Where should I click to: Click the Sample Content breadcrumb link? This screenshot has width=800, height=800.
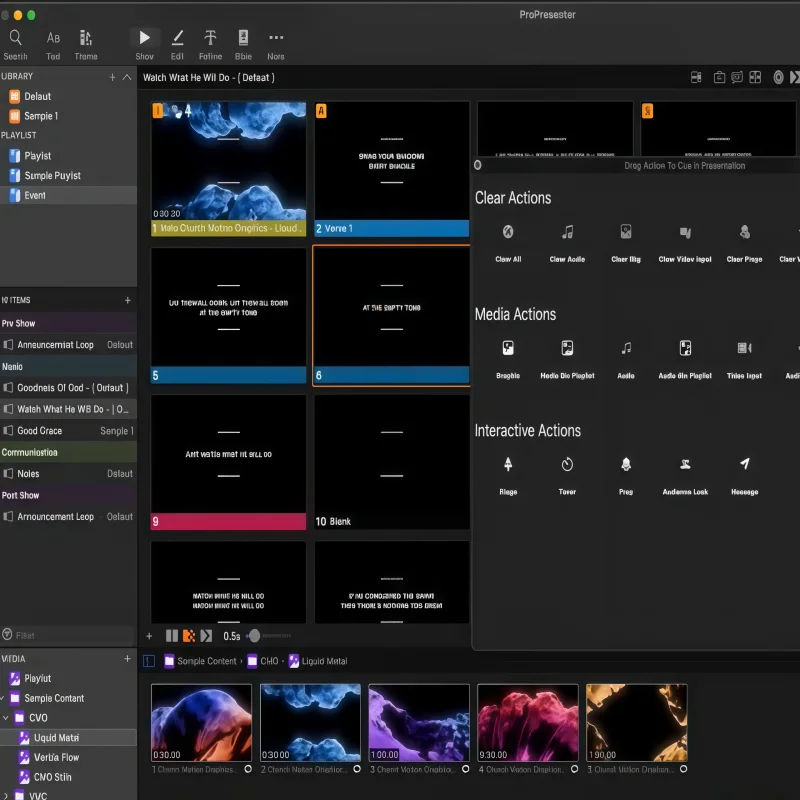(x=207, y=661)
